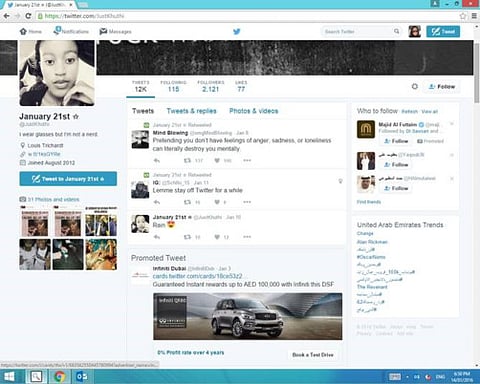The width and height of the screenshot is (480, 384).
Task: Reply to the 'Rain' tweet
Action: tap(157, 237)
